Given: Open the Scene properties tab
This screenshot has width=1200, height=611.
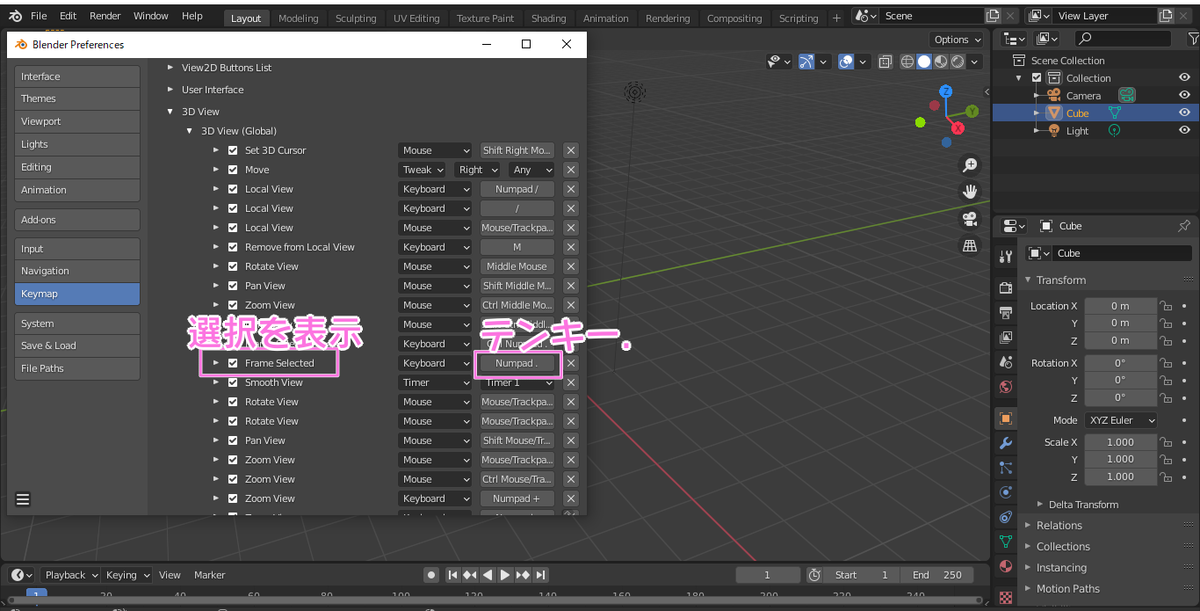Looking at the screenshot, I should (1006, 362).
